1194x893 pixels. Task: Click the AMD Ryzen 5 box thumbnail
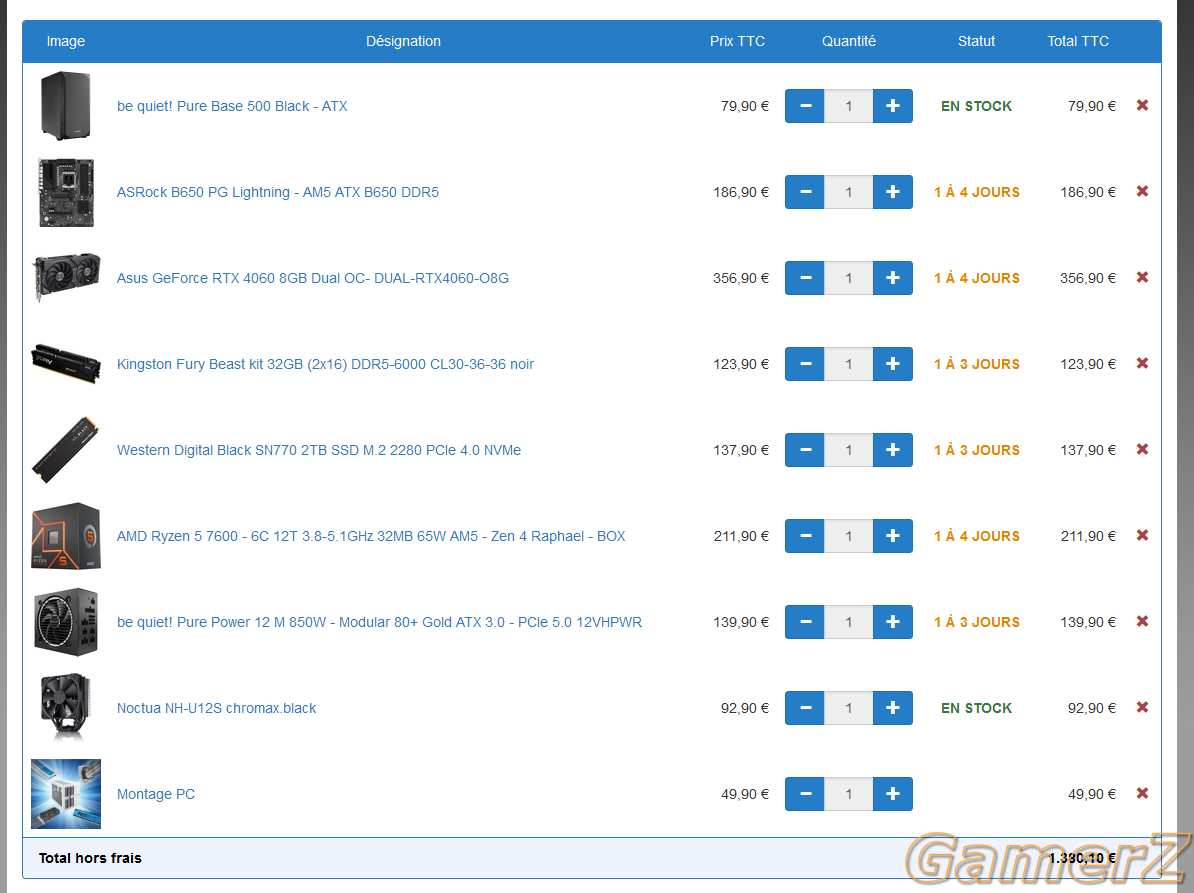coord(66,536)
